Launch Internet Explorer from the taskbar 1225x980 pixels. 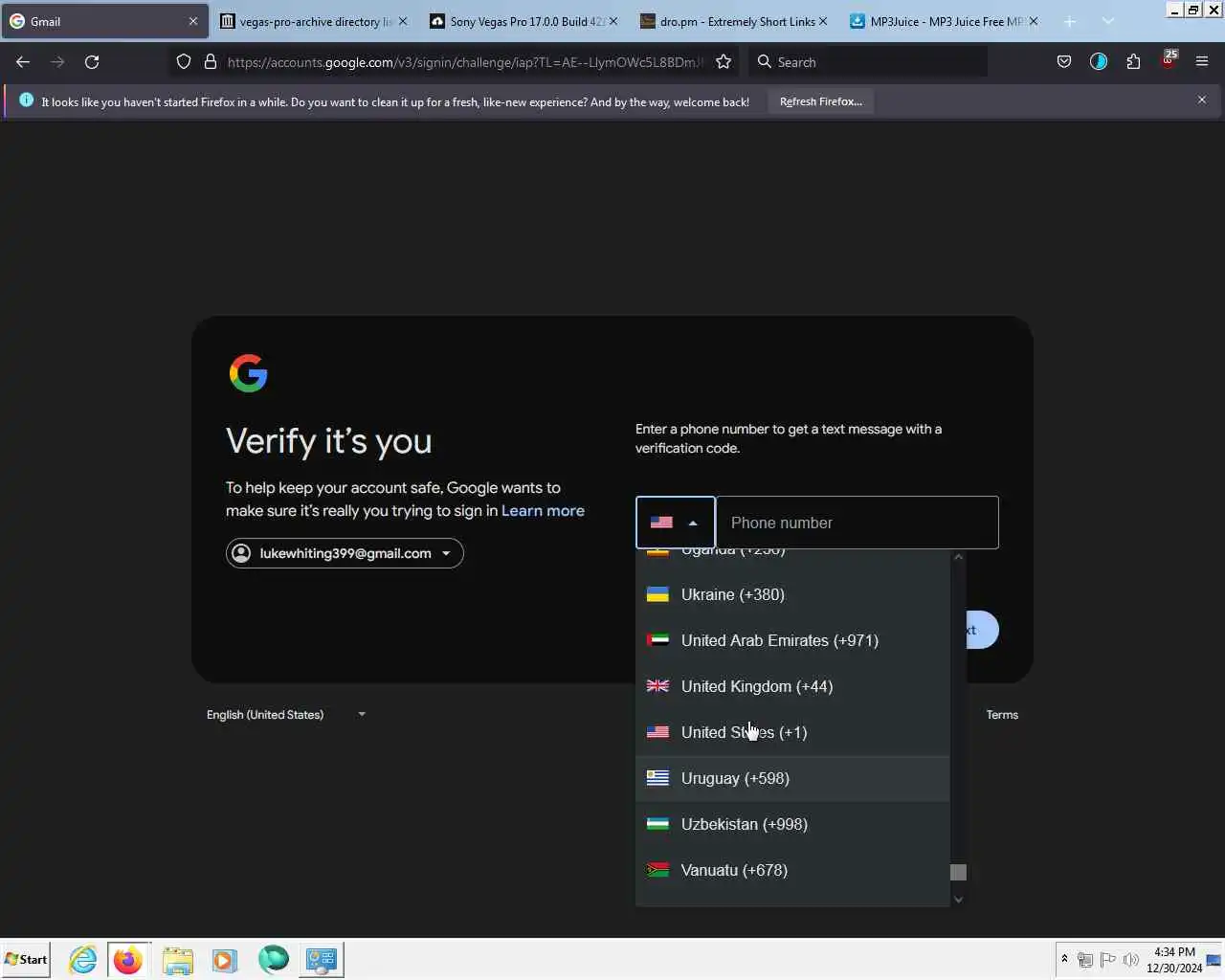pyautogui.click(x=83, y=959)
